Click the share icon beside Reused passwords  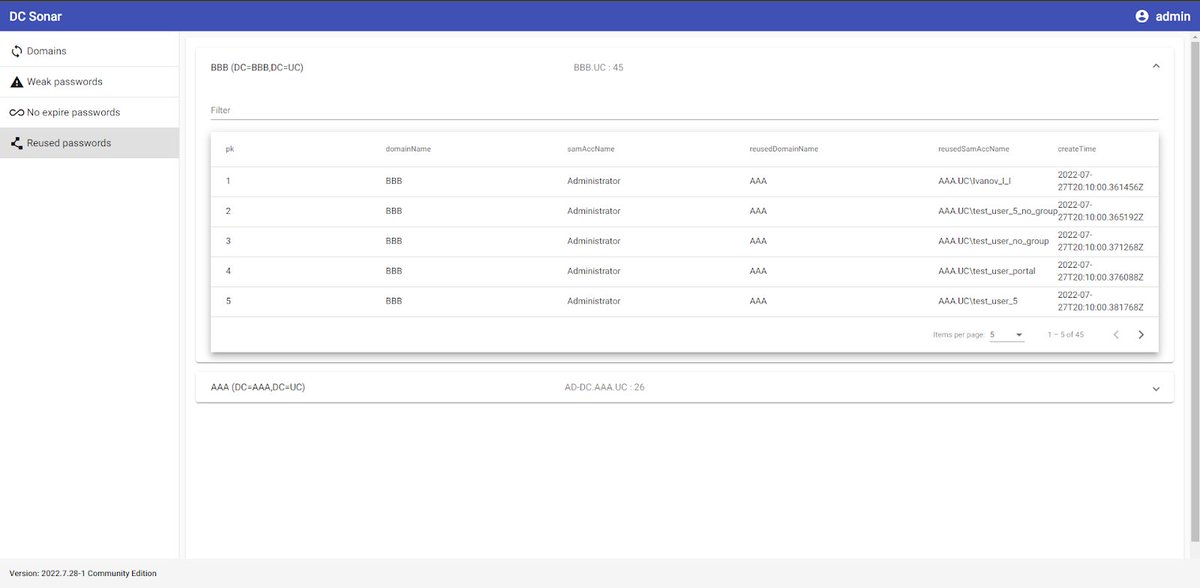16,142
